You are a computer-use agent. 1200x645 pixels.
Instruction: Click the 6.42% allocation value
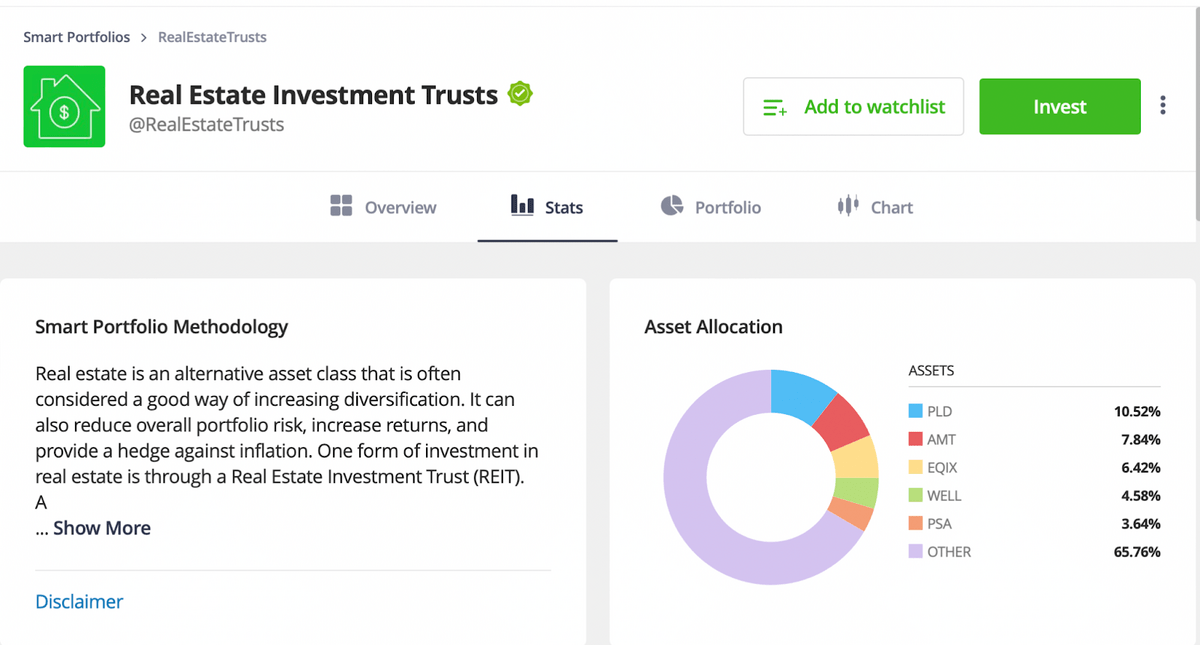pyautogui.click(x=1141, y=467)
